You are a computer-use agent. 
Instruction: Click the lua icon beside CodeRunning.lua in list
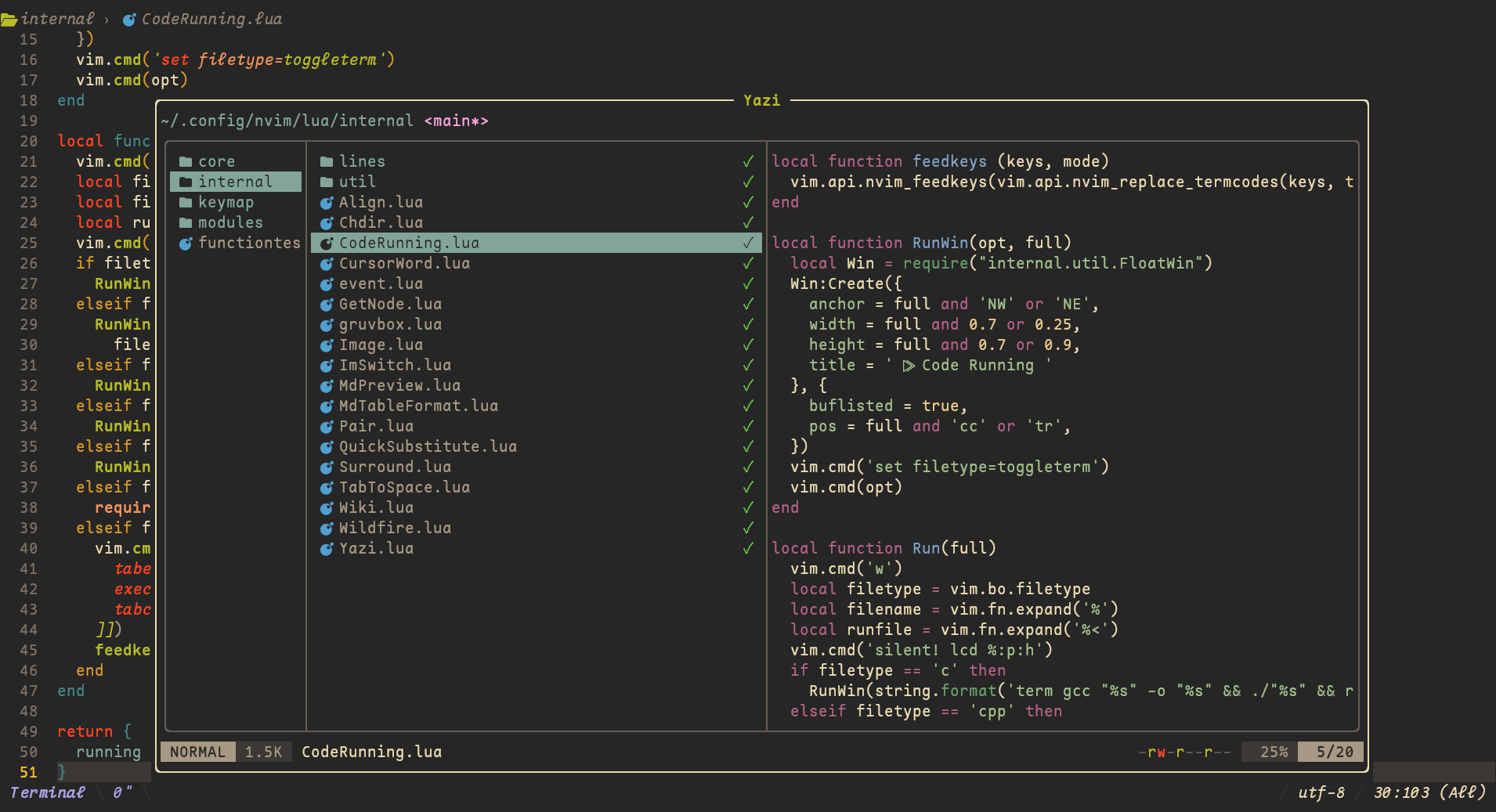pos(327,244)
